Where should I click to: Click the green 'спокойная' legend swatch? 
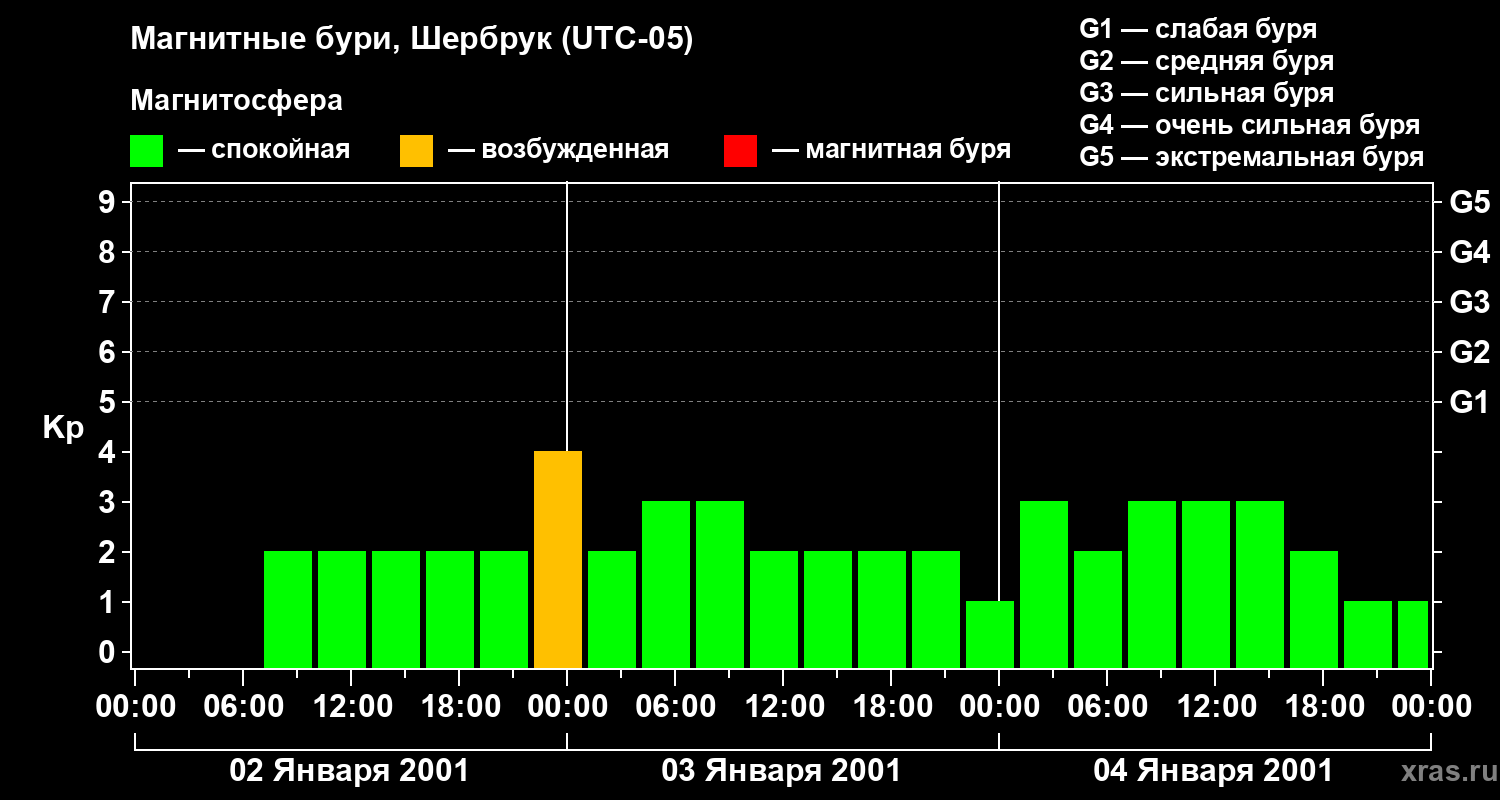click(x=146, y=151)
